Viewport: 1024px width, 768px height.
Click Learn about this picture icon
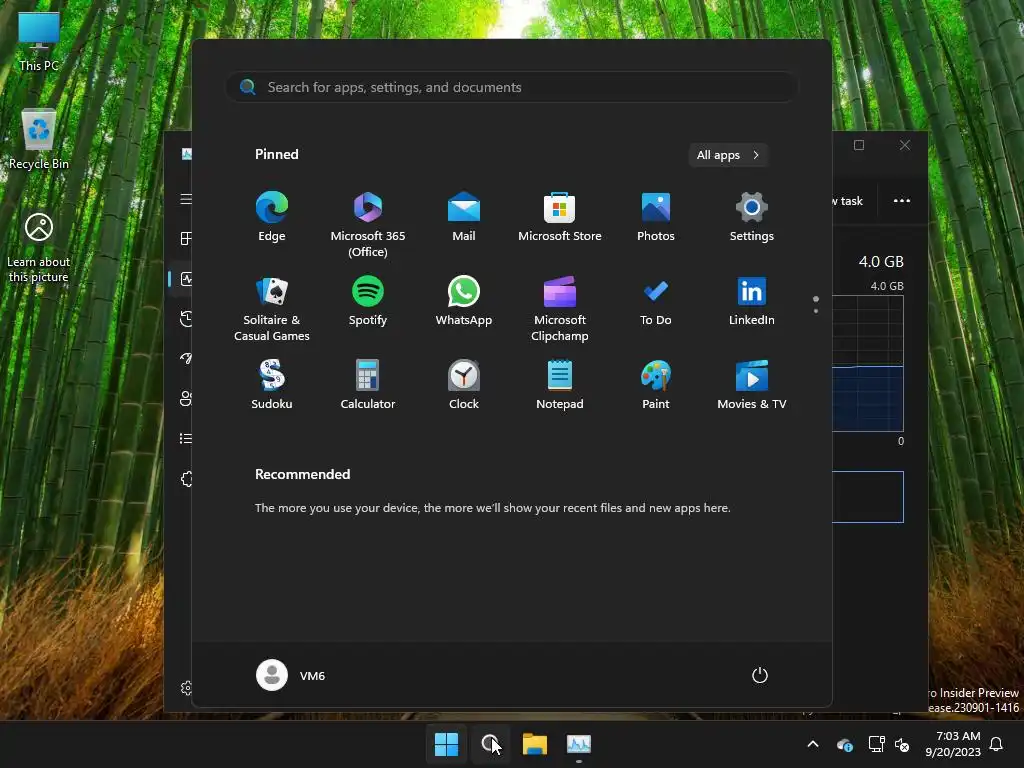coord(39,248)
